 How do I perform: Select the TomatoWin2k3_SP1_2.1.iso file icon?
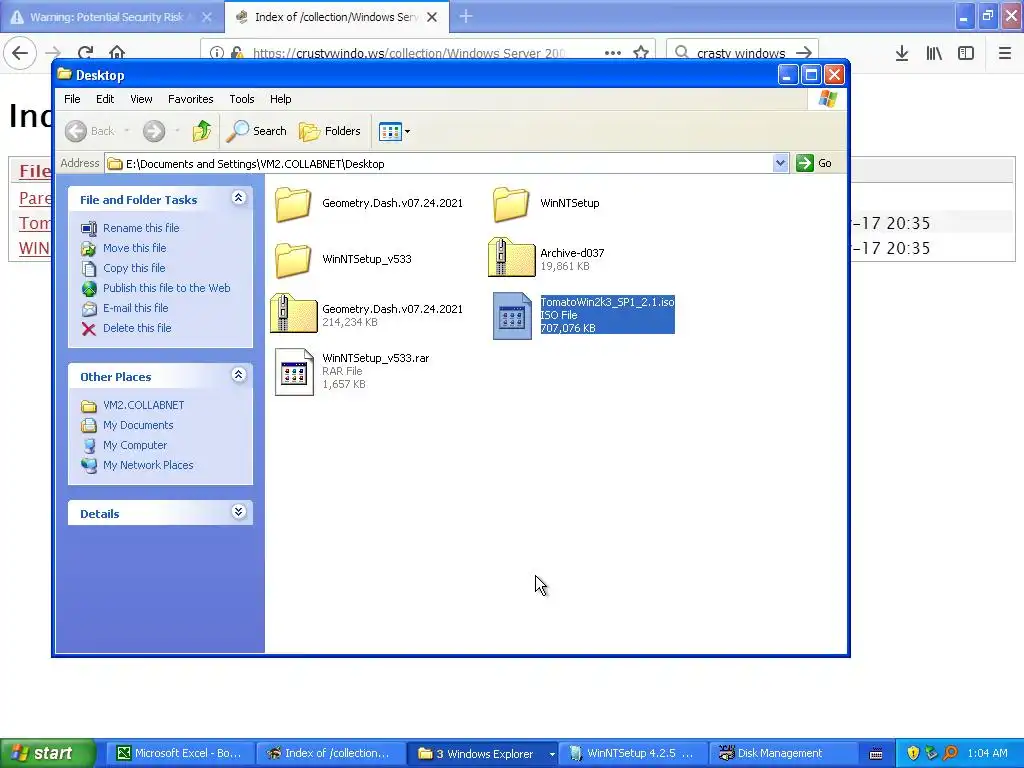click(x=512, y=316)
